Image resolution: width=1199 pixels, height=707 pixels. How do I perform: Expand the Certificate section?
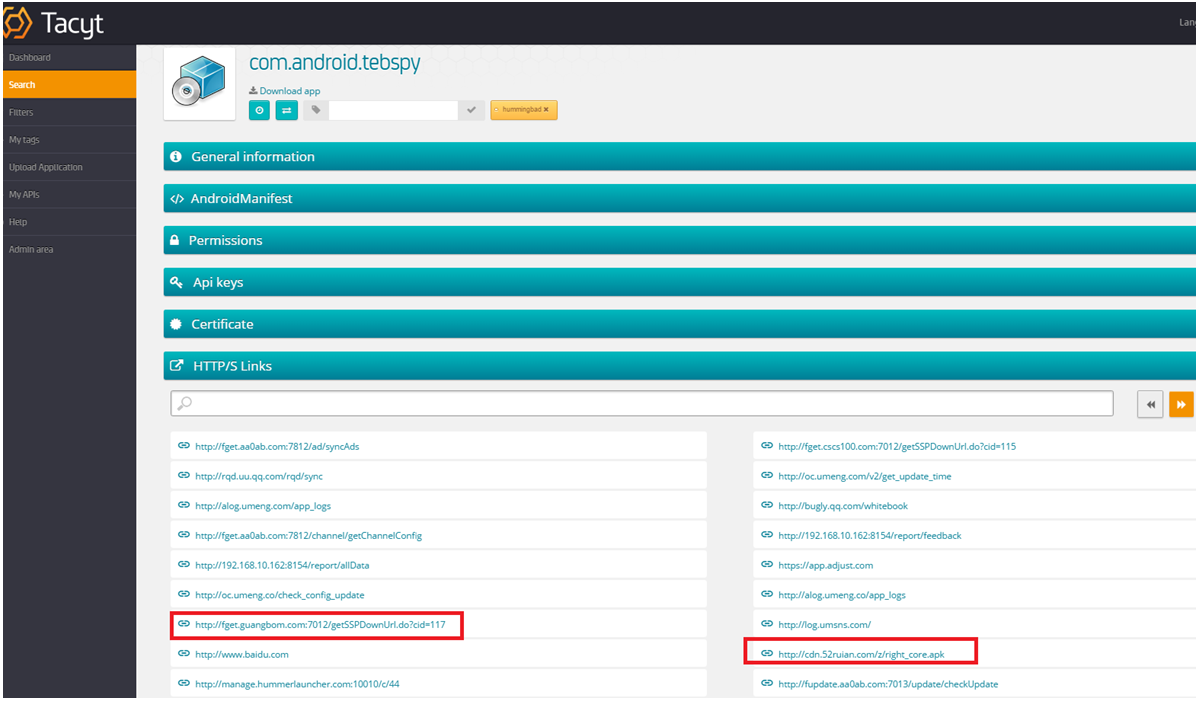tap(680, 325)
